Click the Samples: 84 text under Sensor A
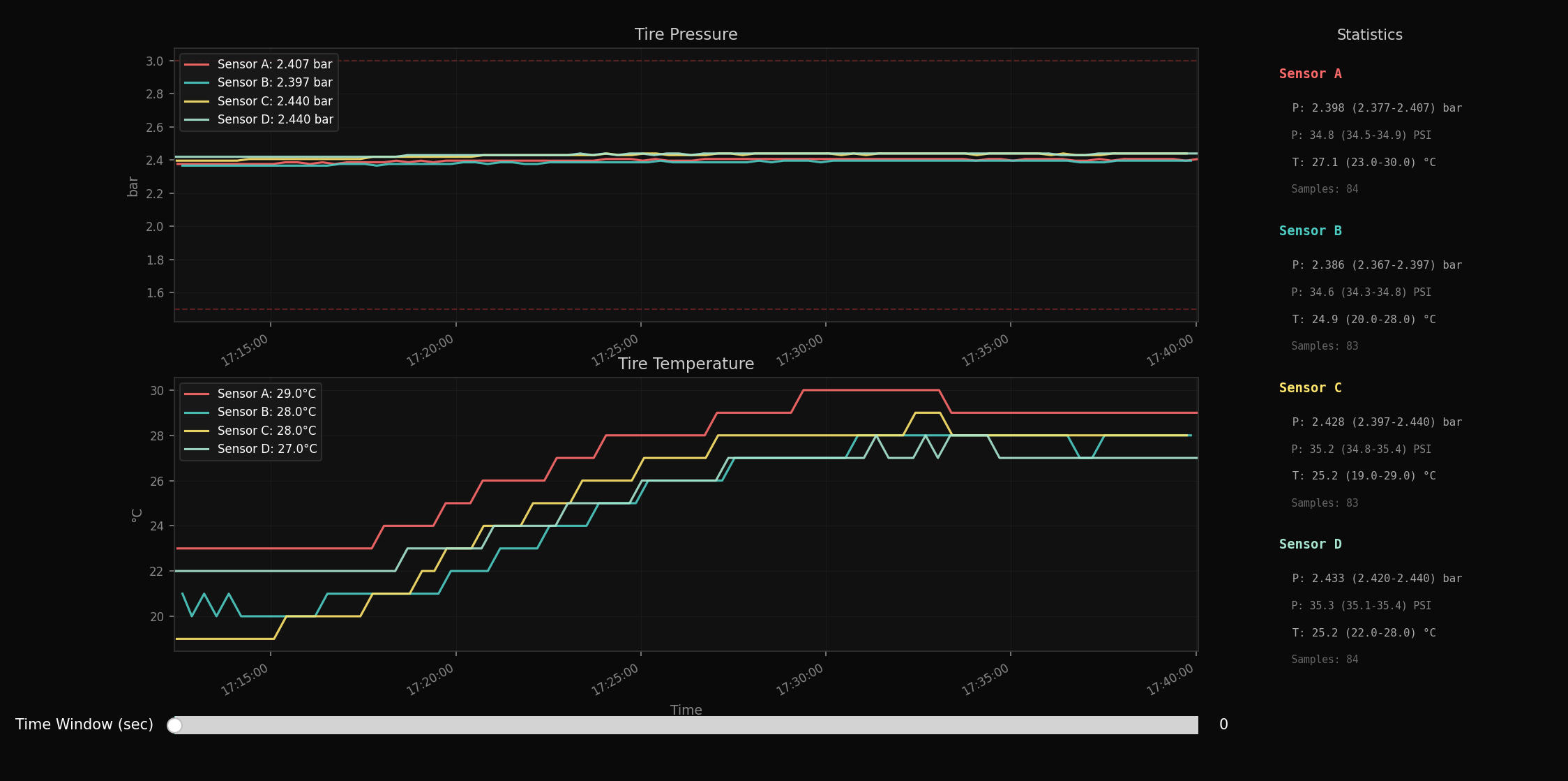The height and width of the screenshot is (781, 1568). click(x=1324, y=188)
